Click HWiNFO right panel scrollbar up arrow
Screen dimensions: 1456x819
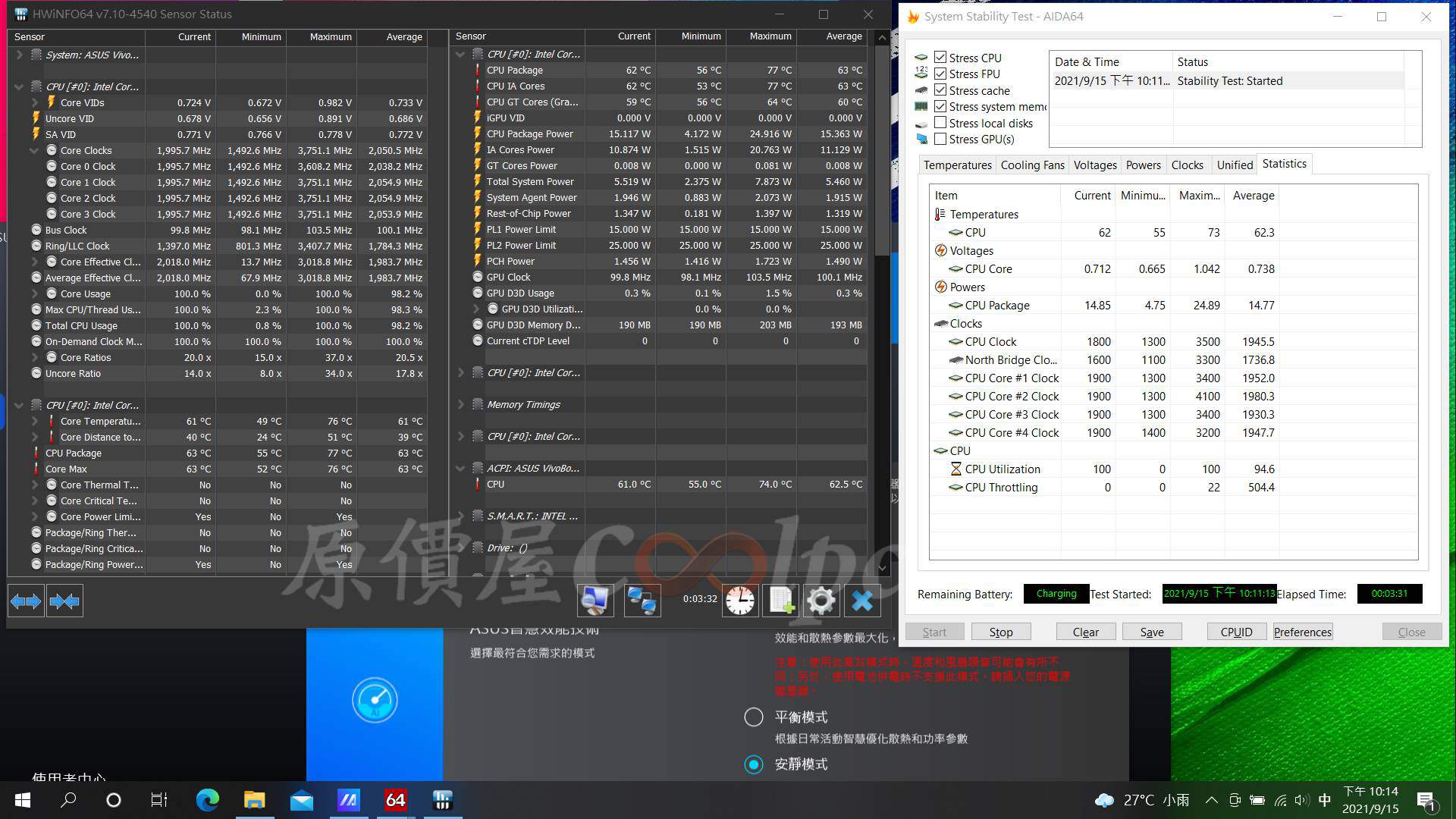pos(882,37)
